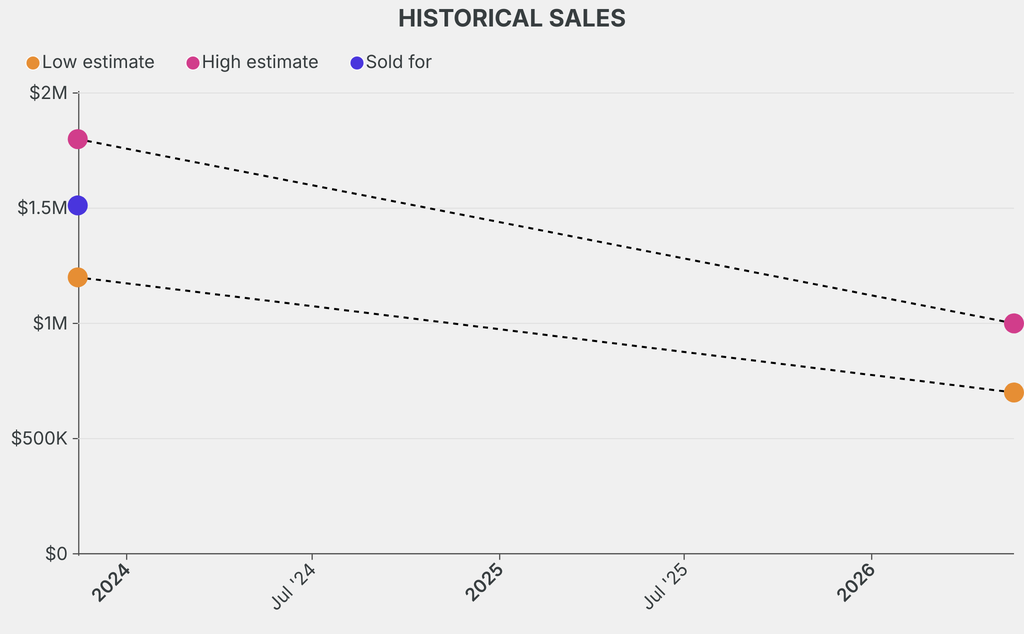Select the blue Sold for data point

click(78, 206)
